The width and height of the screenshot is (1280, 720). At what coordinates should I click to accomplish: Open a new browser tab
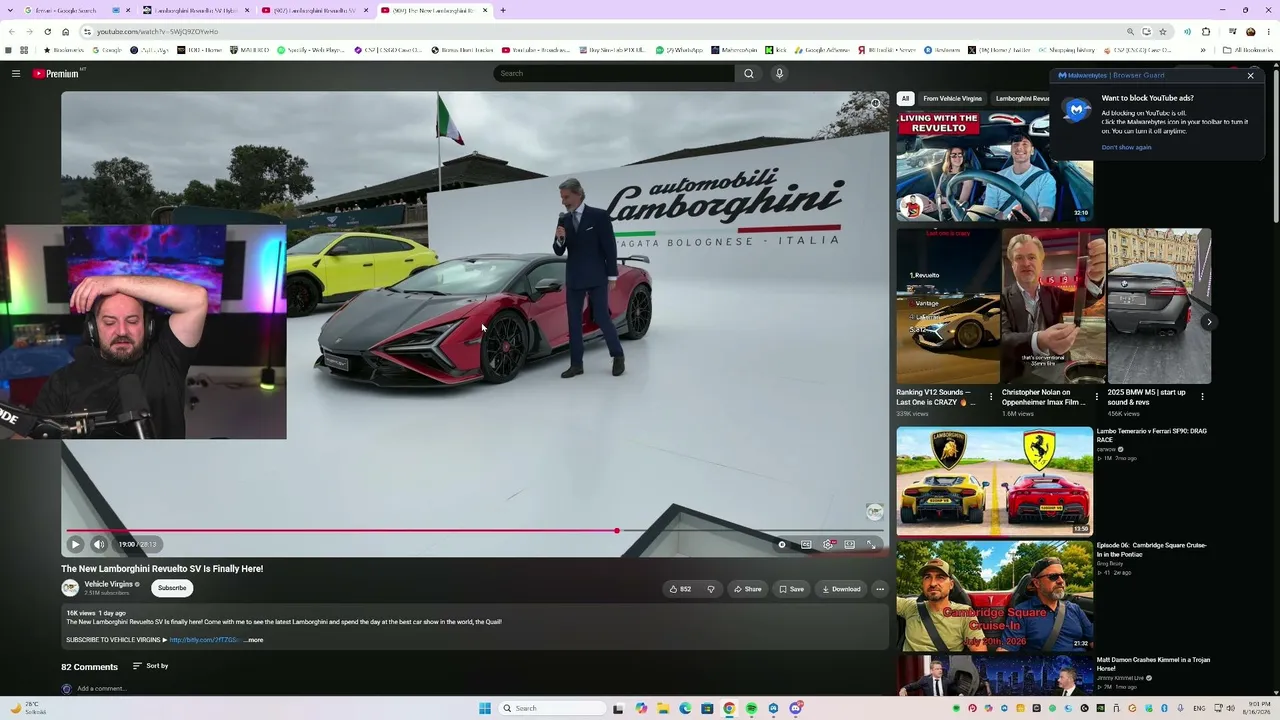coord(503,10)
